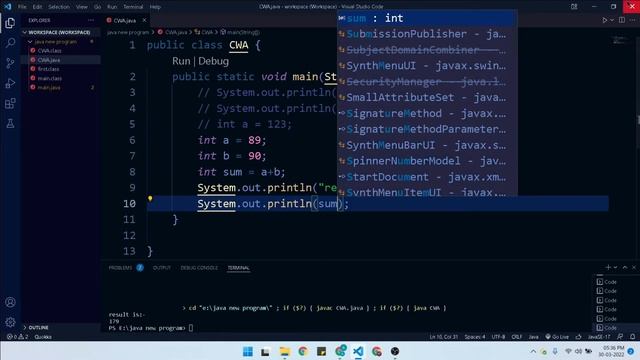Open editor more actions ellipsis
The height and width of the screenshot is (360, 640).
coord(632,20)
